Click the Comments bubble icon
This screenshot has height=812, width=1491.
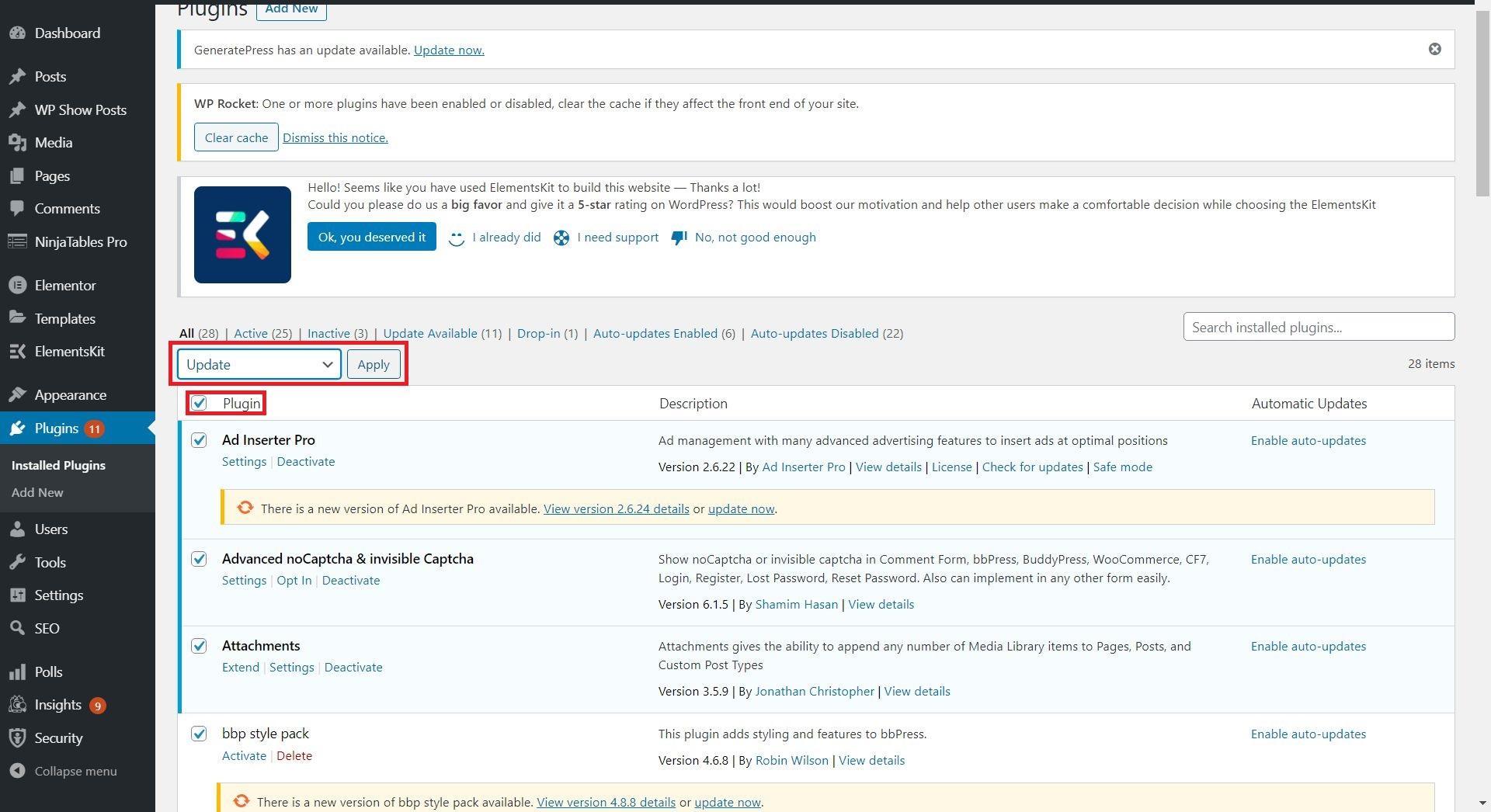pos(17,209)
